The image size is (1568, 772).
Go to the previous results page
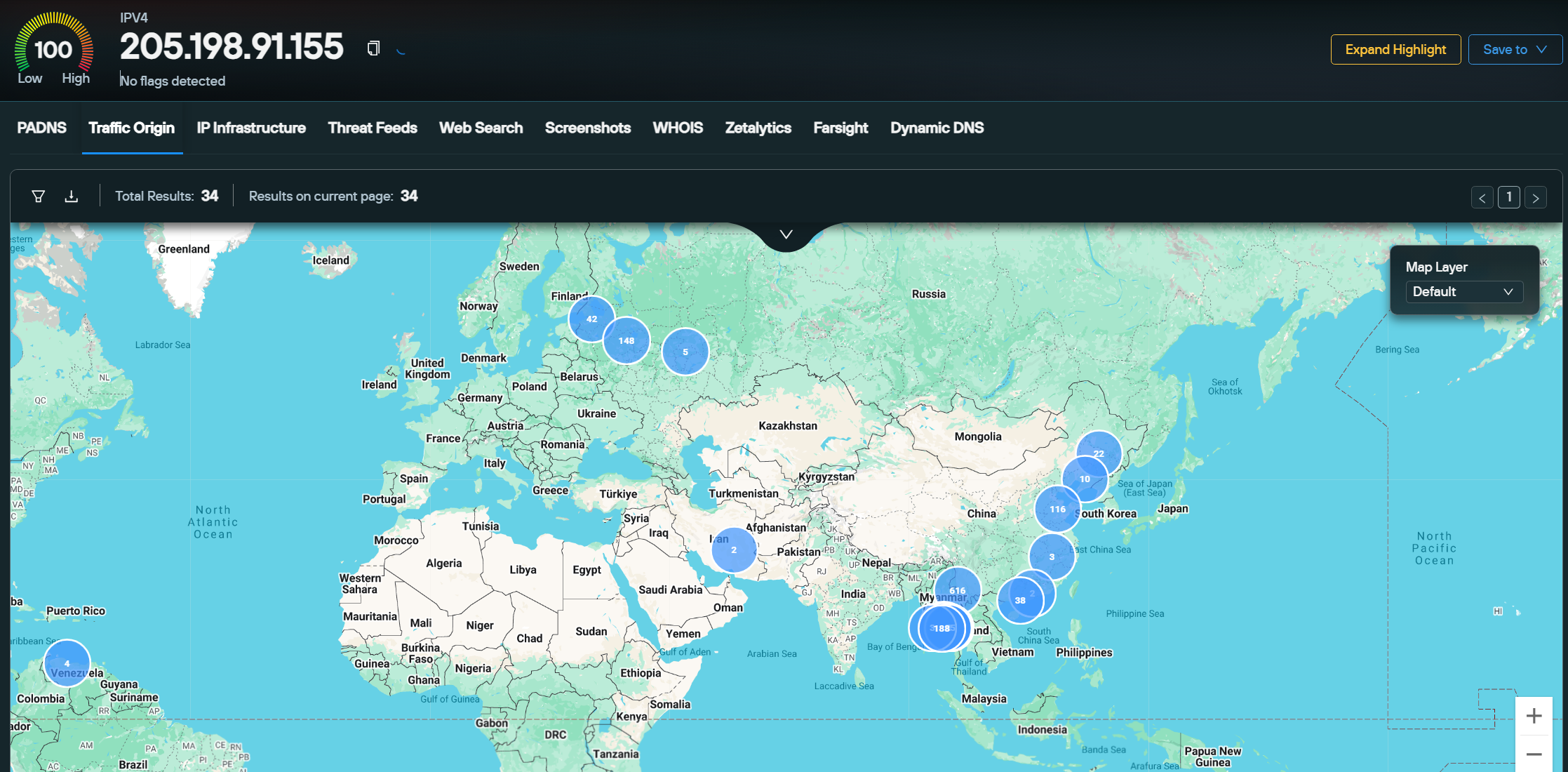click(1482, 197)
